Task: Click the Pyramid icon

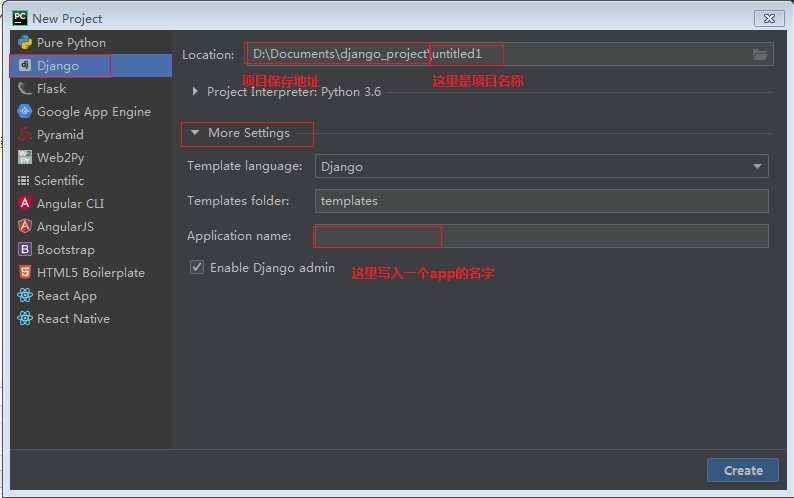Action: 24,134
